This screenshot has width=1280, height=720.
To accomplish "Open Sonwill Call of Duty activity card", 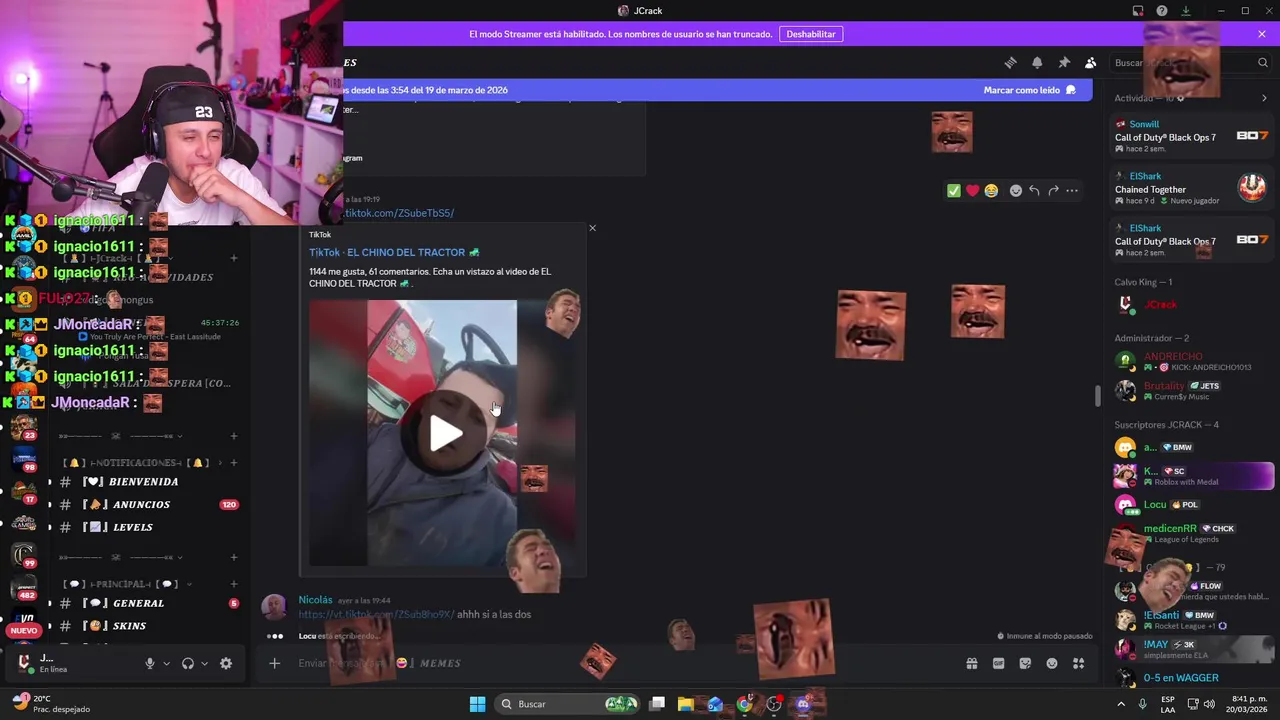I will 1192,137.
